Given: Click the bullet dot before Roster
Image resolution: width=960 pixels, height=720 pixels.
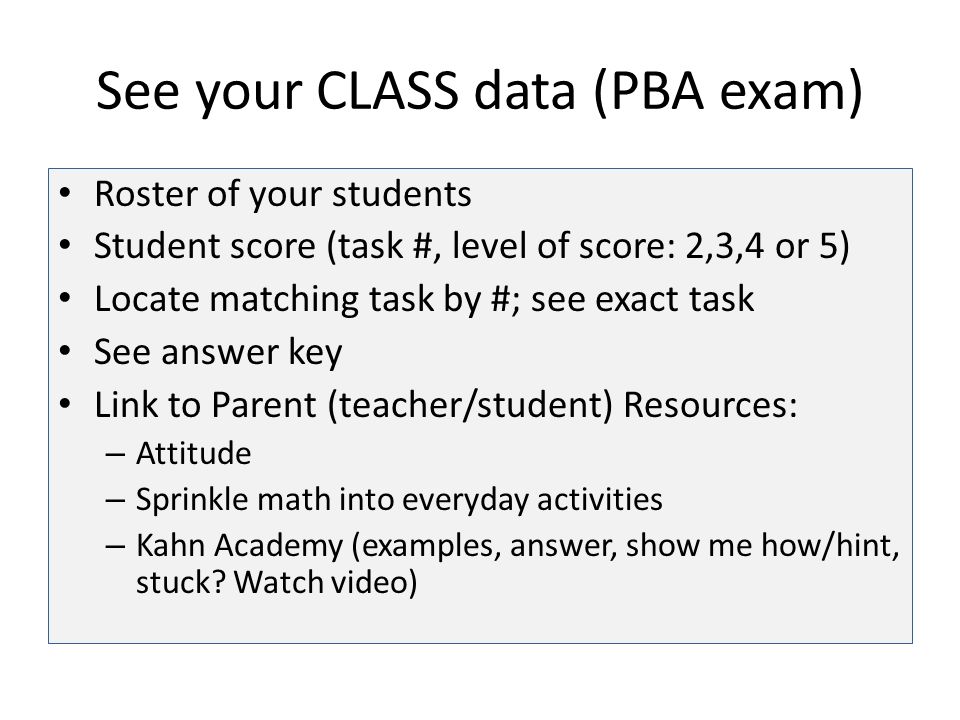Looking at the screenshot, I should pyautogui.click(x=65, y=194).
